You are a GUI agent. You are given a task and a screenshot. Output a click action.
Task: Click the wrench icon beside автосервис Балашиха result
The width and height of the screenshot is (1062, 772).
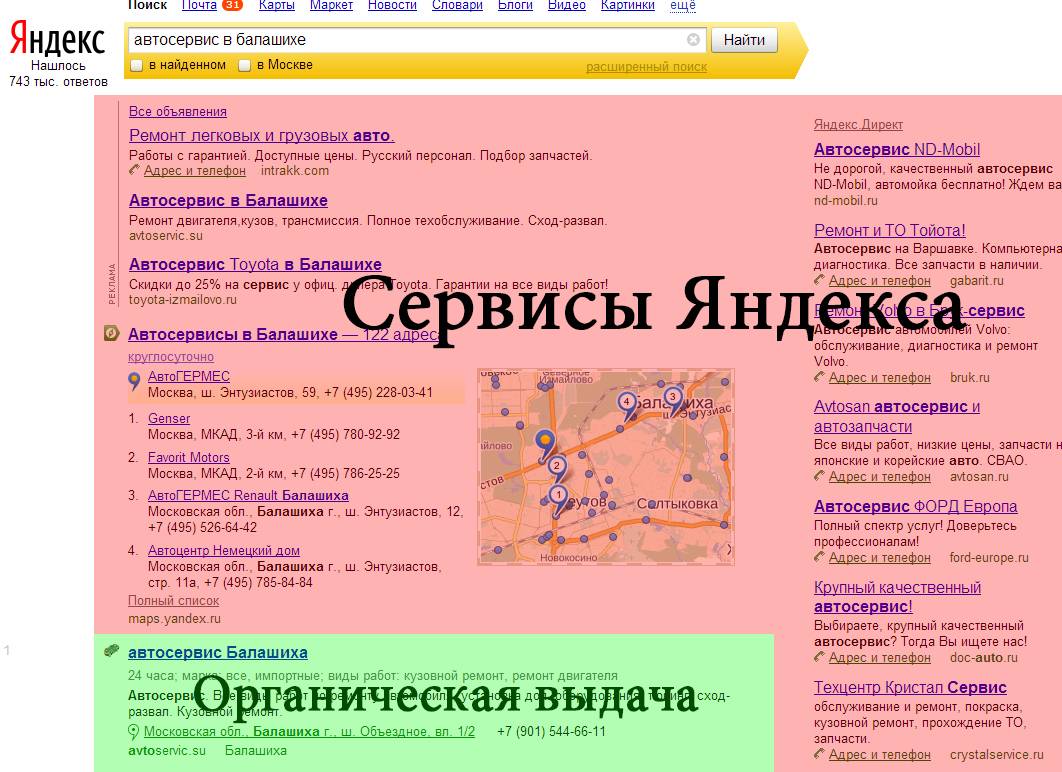pos(111,651)
